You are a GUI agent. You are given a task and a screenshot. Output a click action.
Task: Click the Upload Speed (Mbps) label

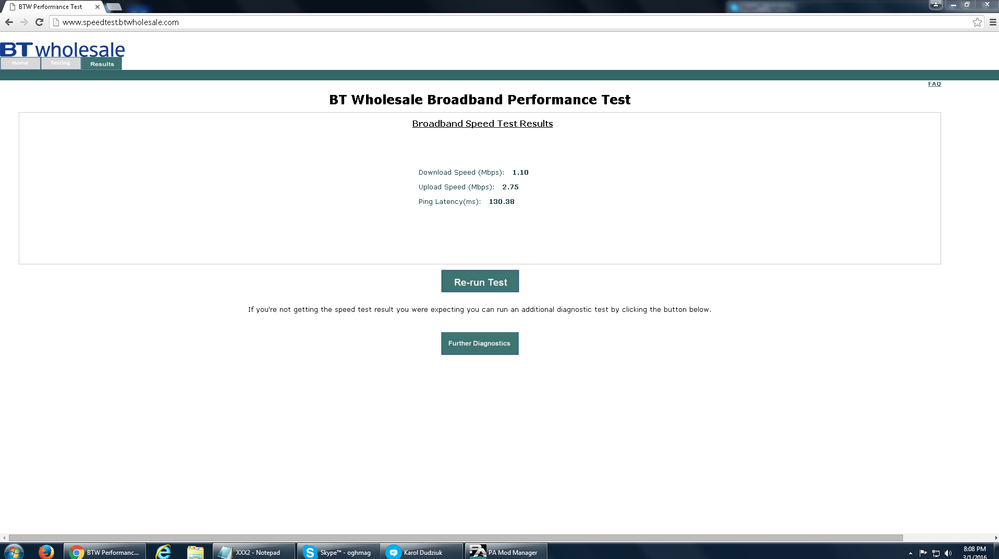(x=456, y=187)
